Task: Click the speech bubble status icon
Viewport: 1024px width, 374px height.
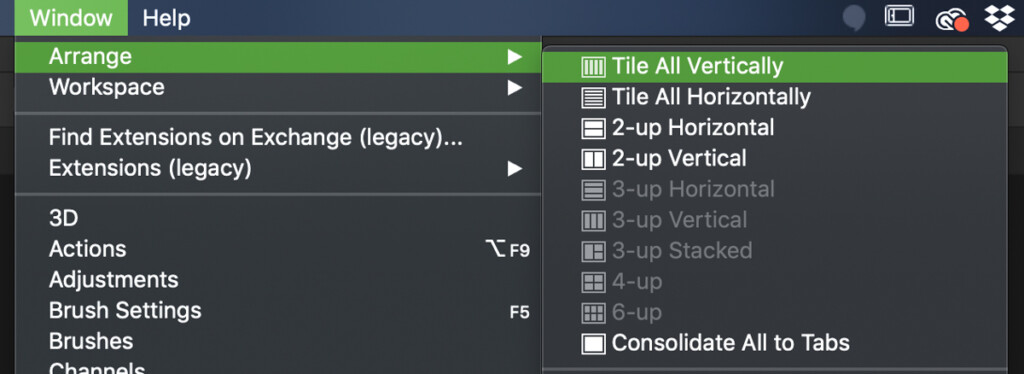Action: tap(854, 18)
